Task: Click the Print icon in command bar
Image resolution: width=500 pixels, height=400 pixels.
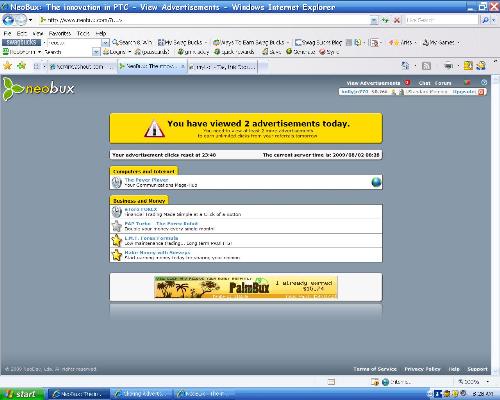Action: click(448, 66)
